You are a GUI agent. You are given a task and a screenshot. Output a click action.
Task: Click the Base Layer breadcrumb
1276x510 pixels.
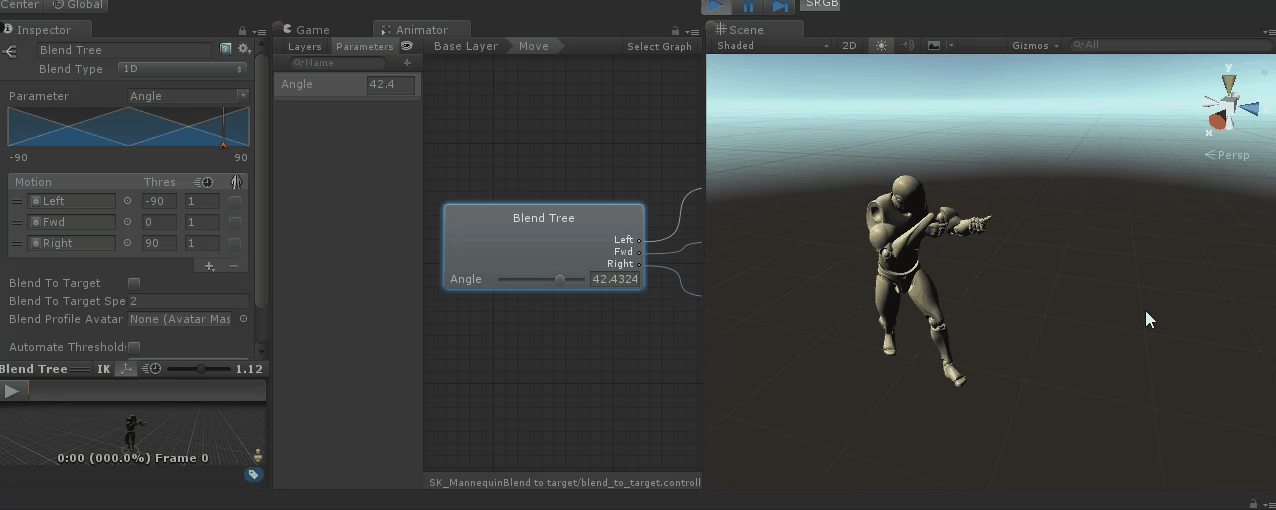click(x=466, y=46)
